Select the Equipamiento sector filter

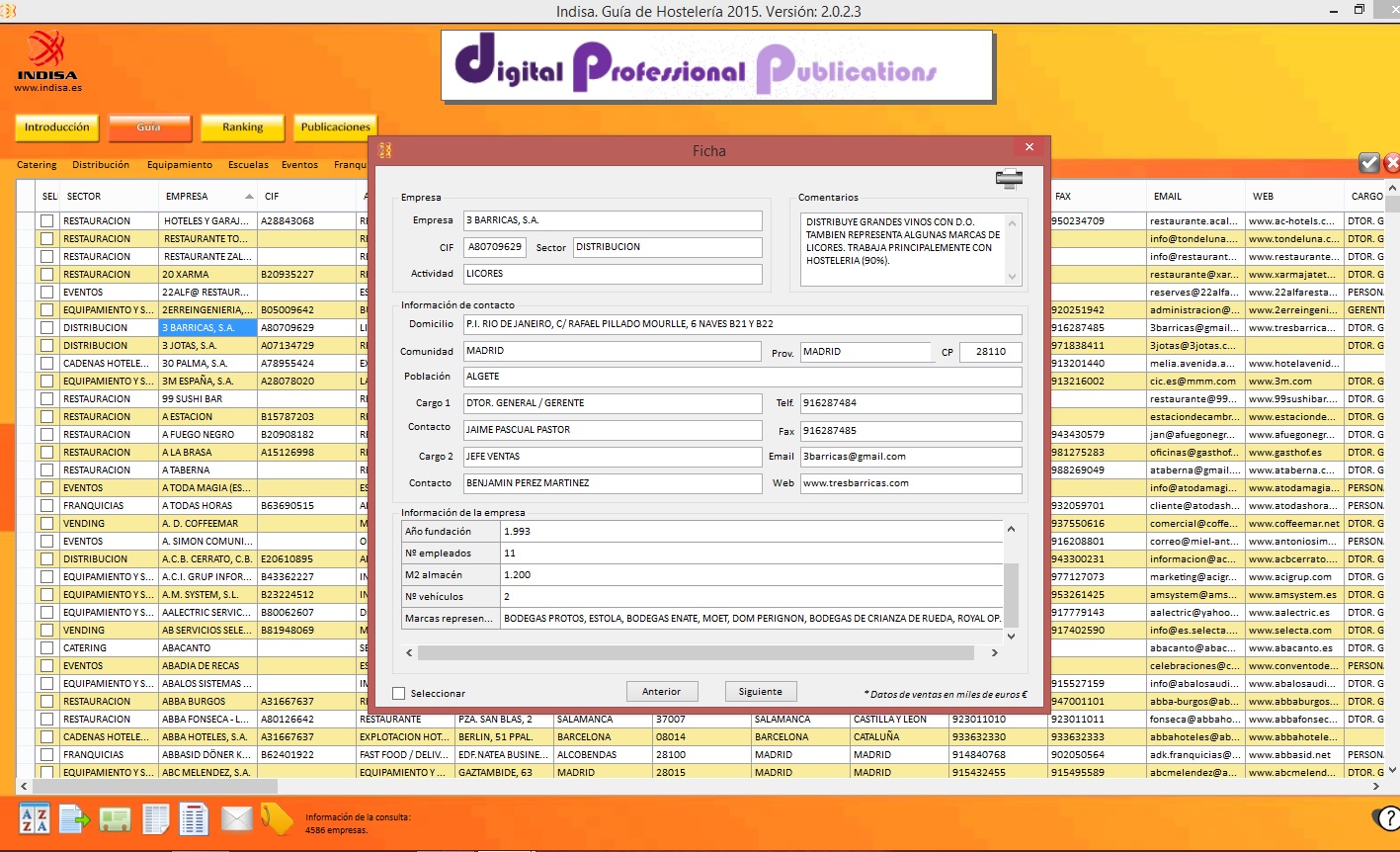point(180,165)
